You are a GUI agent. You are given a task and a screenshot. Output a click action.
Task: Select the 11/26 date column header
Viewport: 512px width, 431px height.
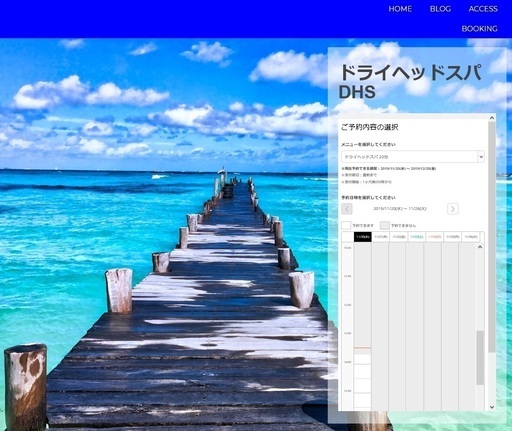click(471, 237)
